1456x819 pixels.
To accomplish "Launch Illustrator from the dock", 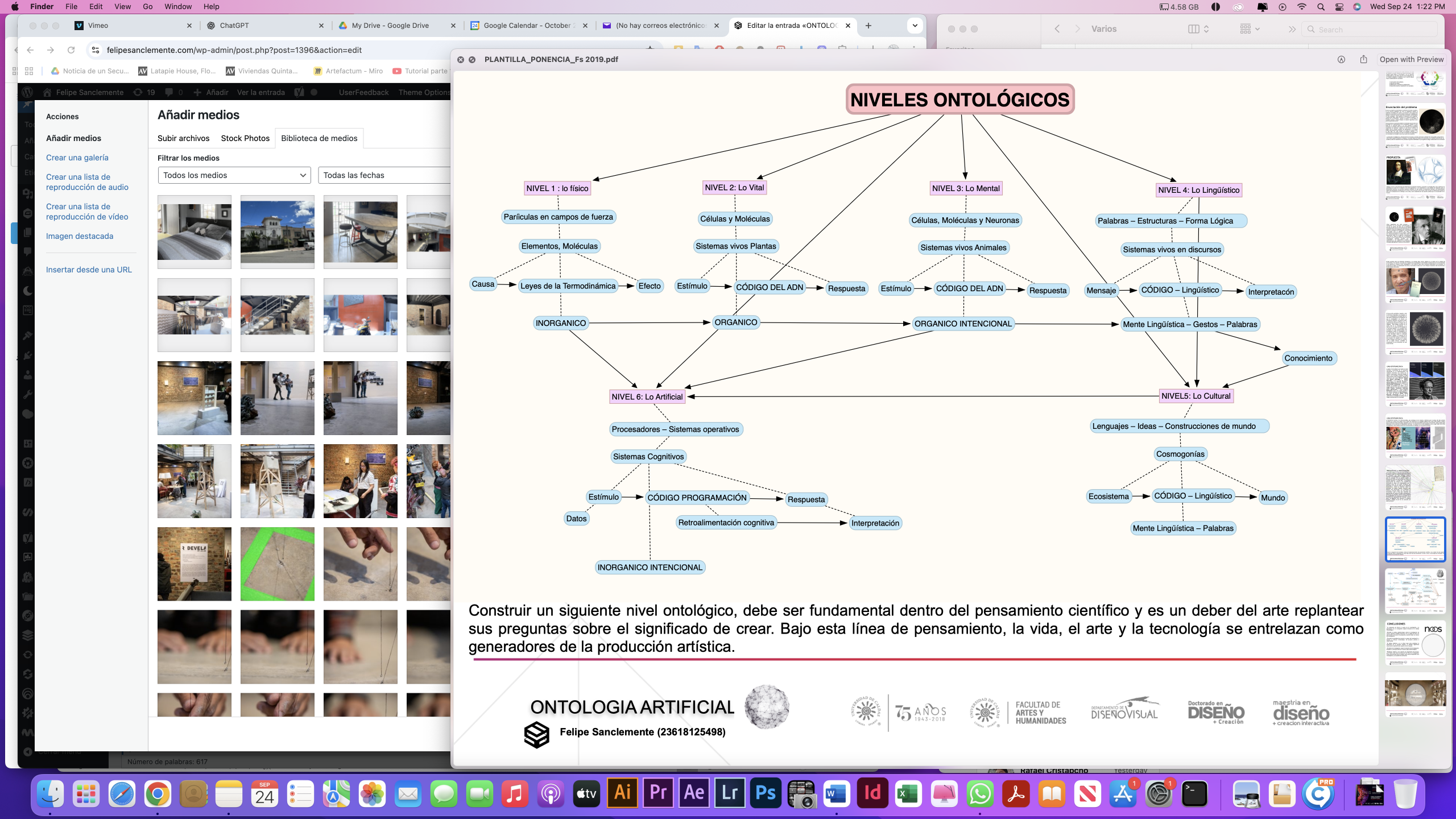I will click(623, 793).
